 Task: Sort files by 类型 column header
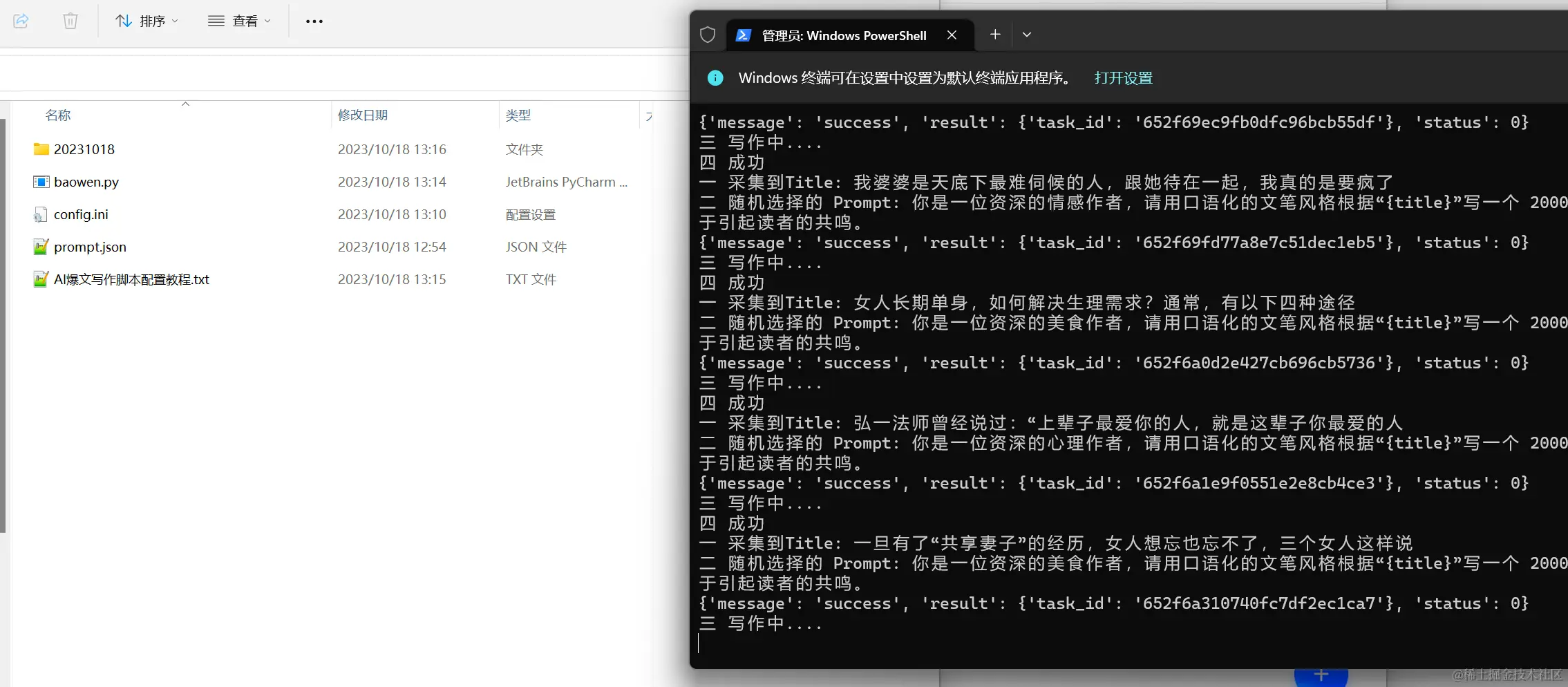click(518, 115)
